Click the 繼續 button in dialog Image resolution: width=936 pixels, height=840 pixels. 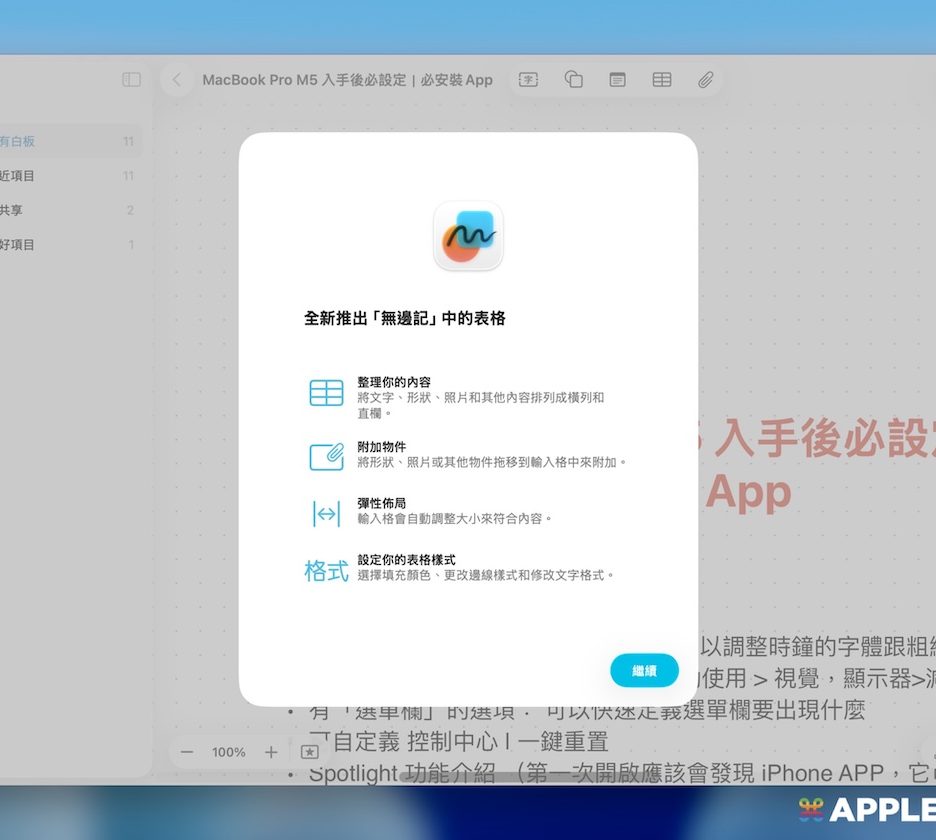(644, 671)
